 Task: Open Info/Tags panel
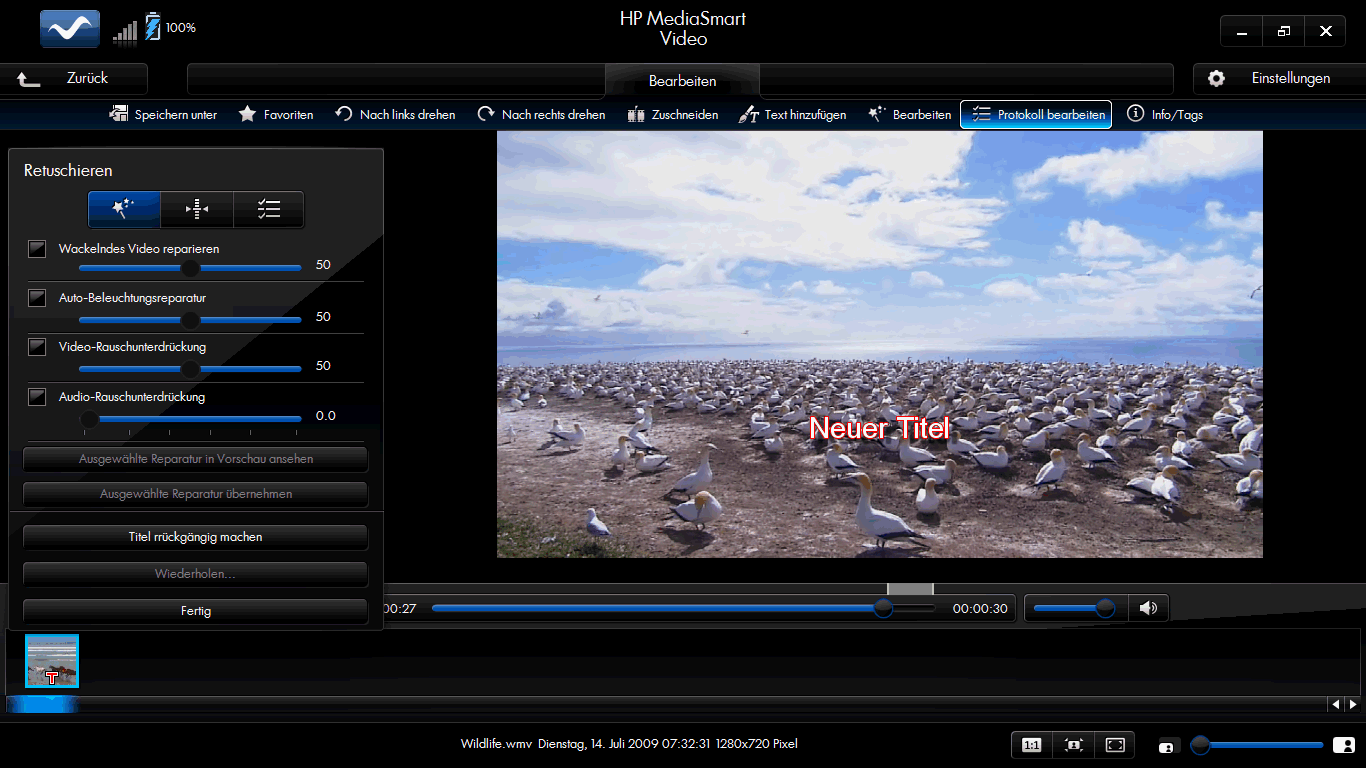coord(1165,114)
